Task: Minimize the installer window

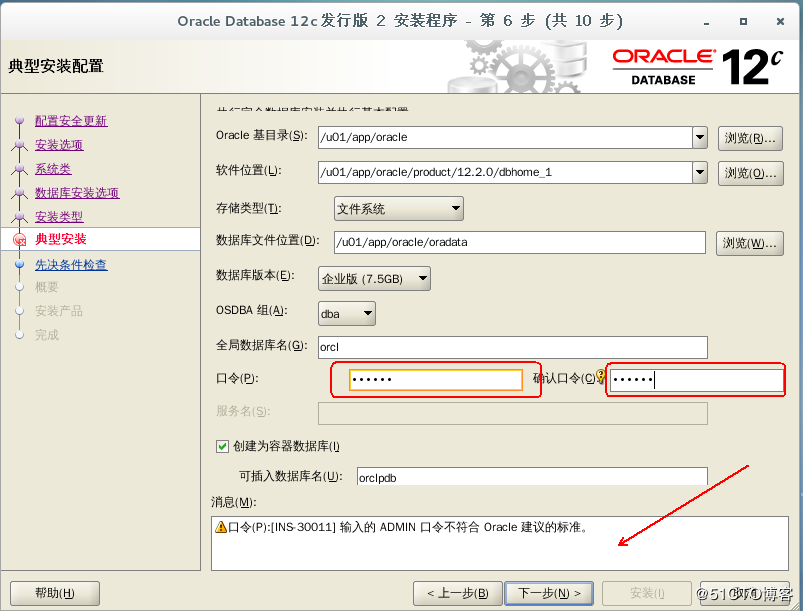Action: coord(707,22)
